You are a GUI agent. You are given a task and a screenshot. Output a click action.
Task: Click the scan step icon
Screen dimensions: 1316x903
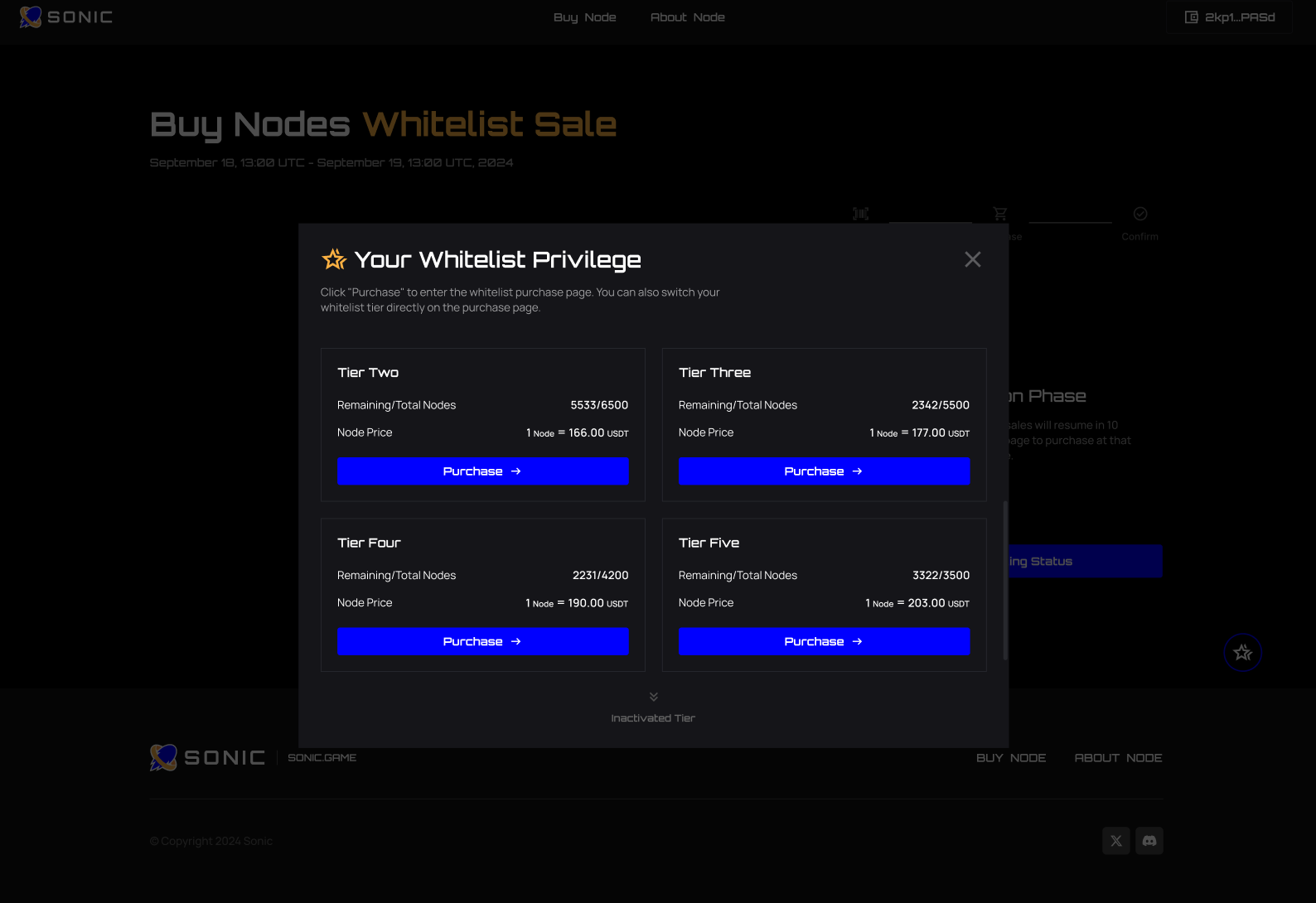coord(861,214)
